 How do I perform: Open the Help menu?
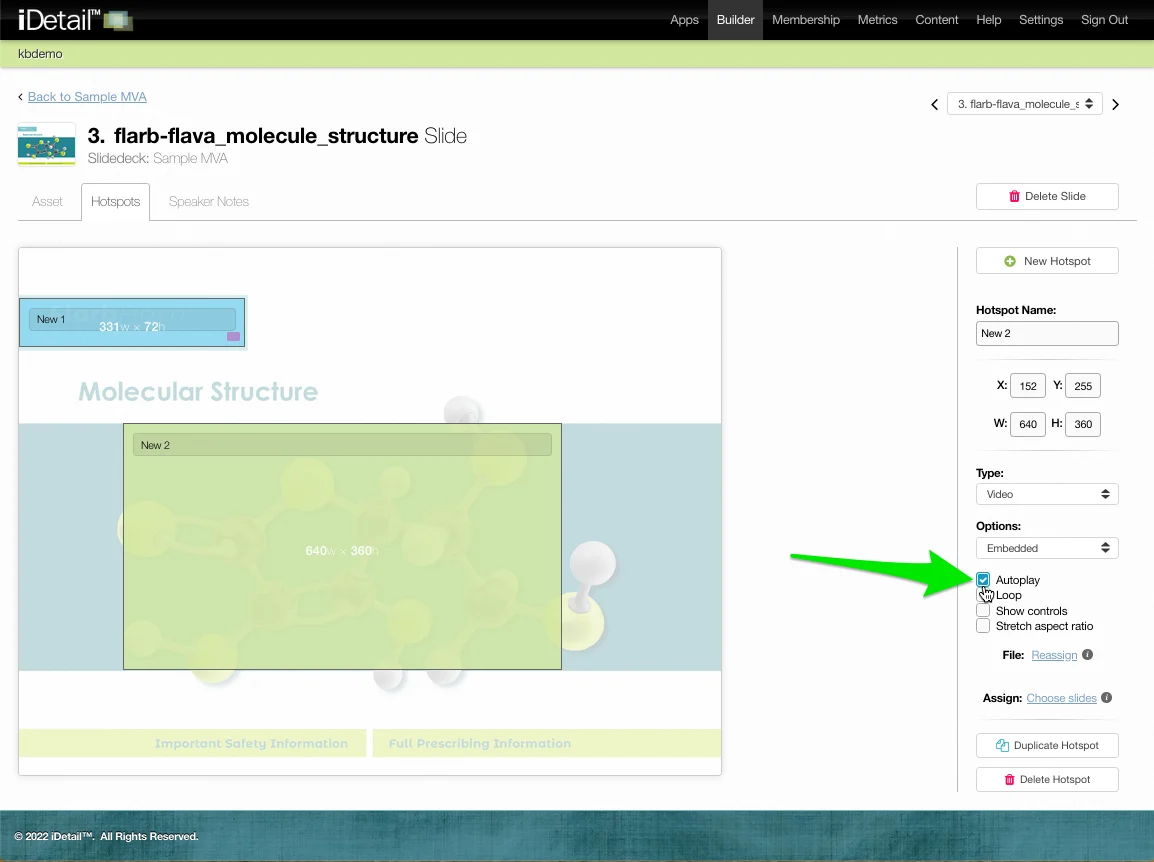coord(988,20)
